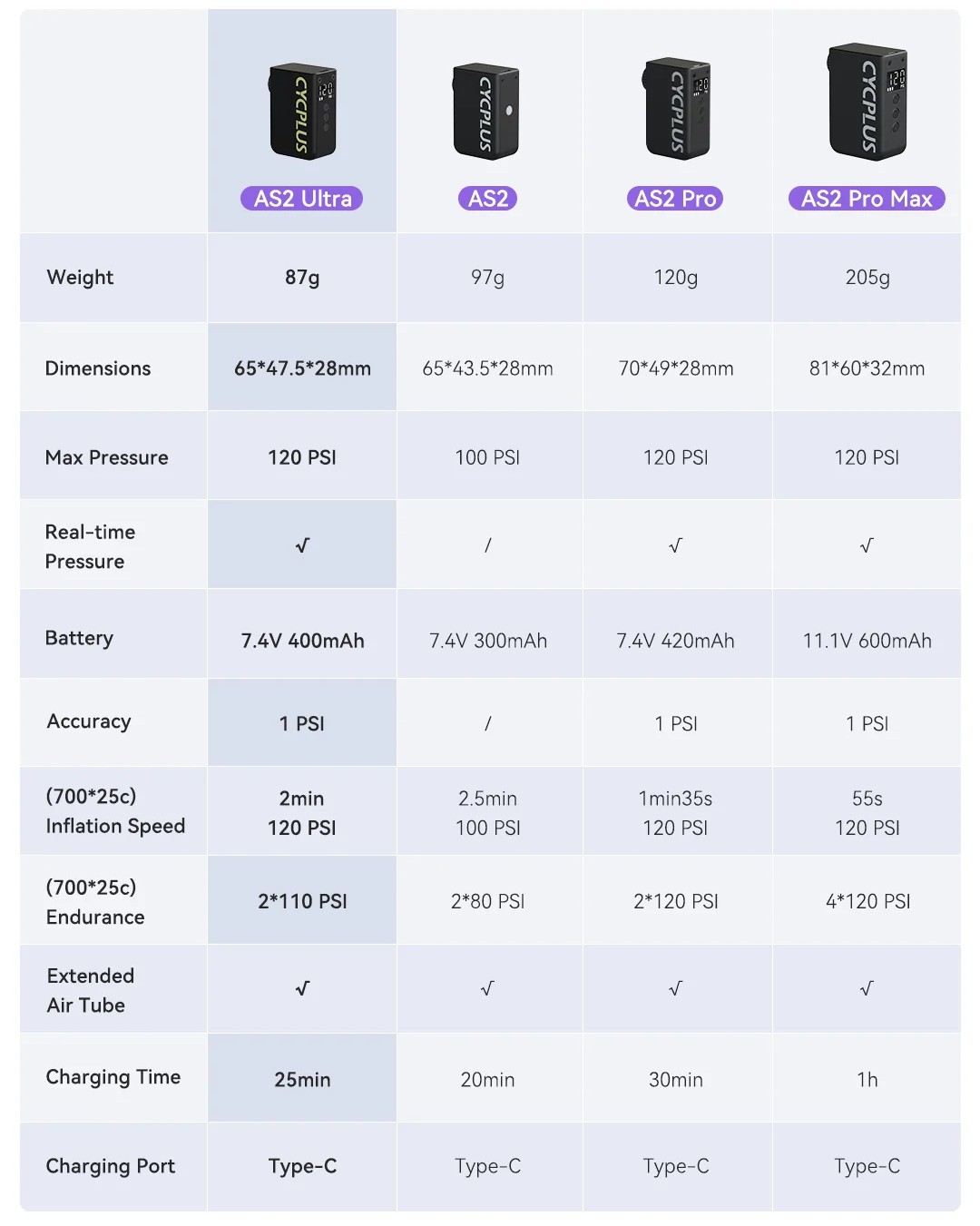The width and height of the screenshot is (980, 1226).
Task: Click the purple AS2 Ultra label
Action: [302, 199]
